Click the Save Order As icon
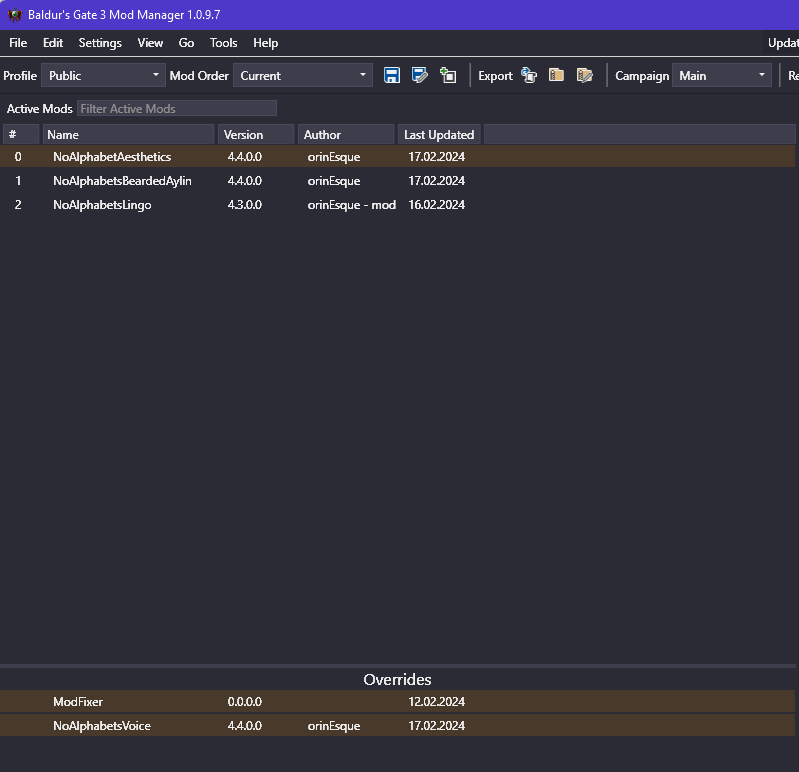 point(419,75)
